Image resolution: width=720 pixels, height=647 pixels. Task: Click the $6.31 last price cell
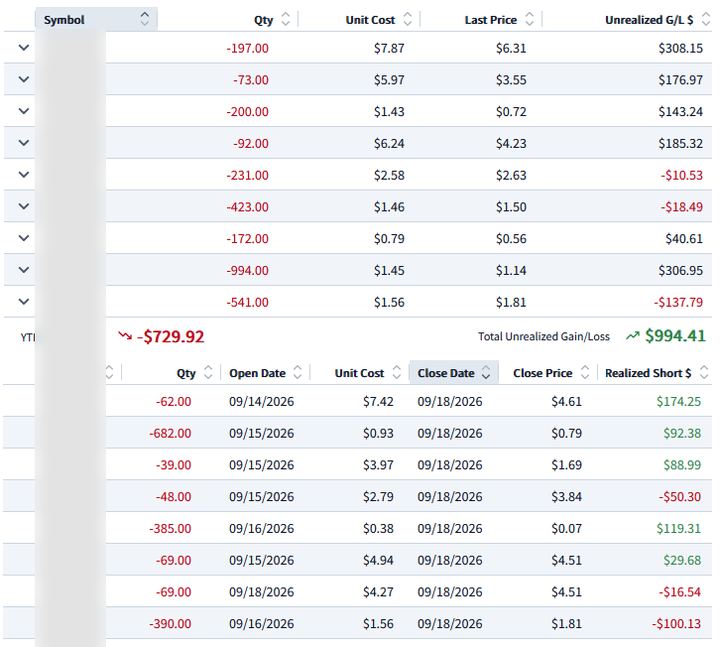click(x=511, y=48)
